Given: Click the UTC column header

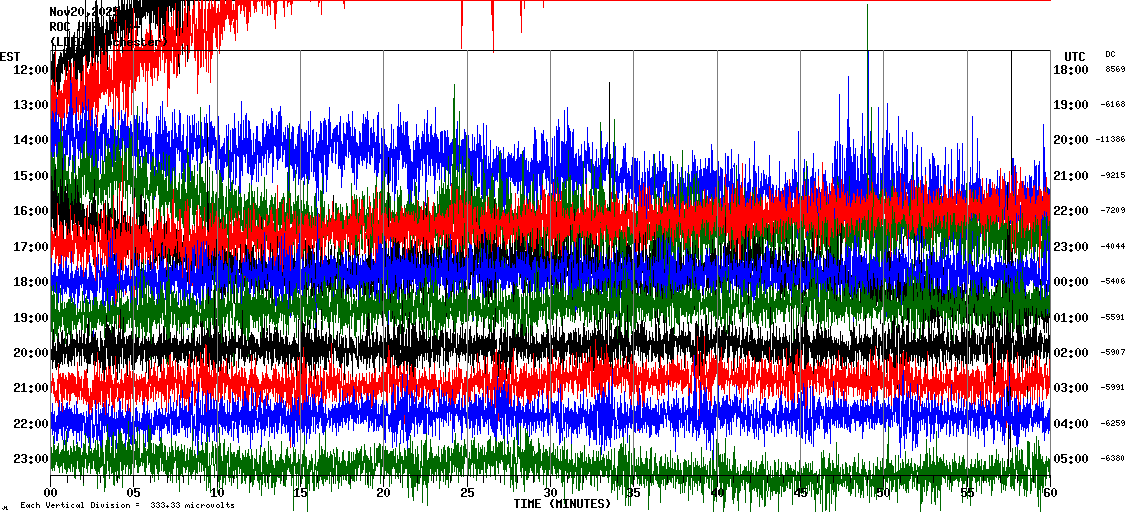Looking at the screenshot, I should [1074, 56].
